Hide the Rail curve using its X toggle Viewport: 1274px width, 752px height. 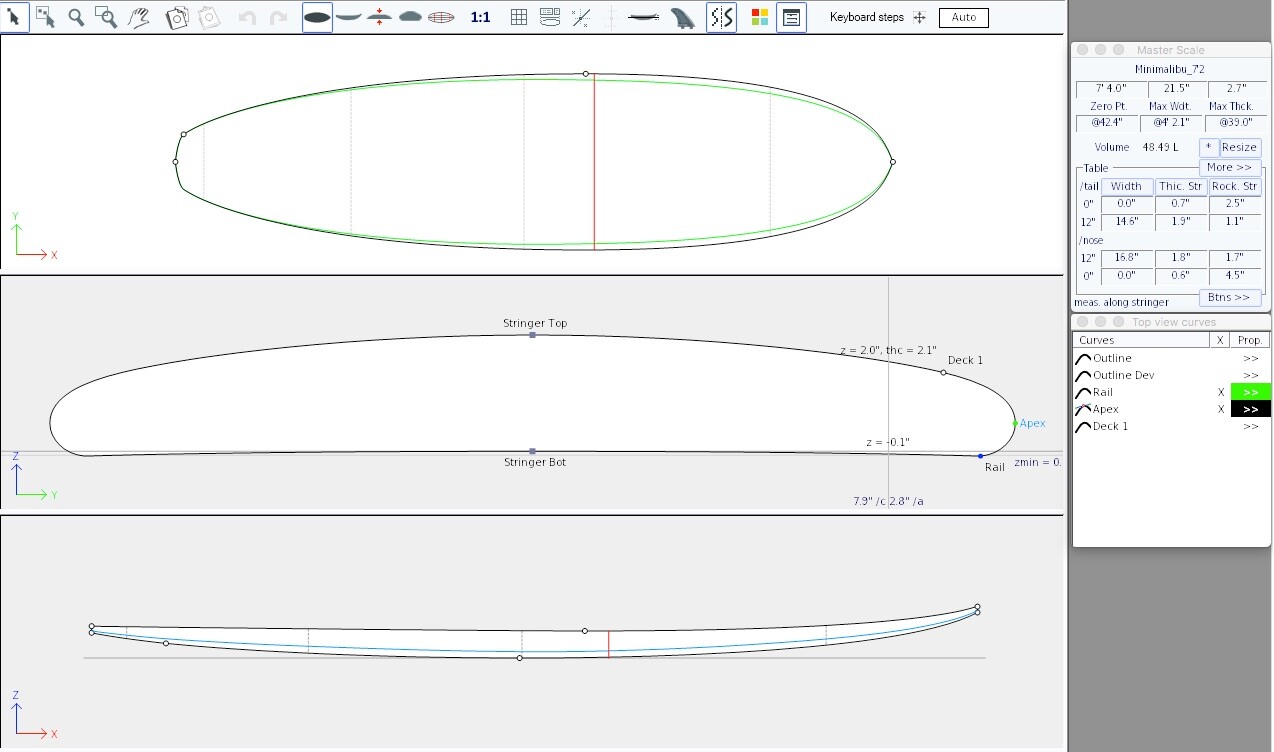1221,392
